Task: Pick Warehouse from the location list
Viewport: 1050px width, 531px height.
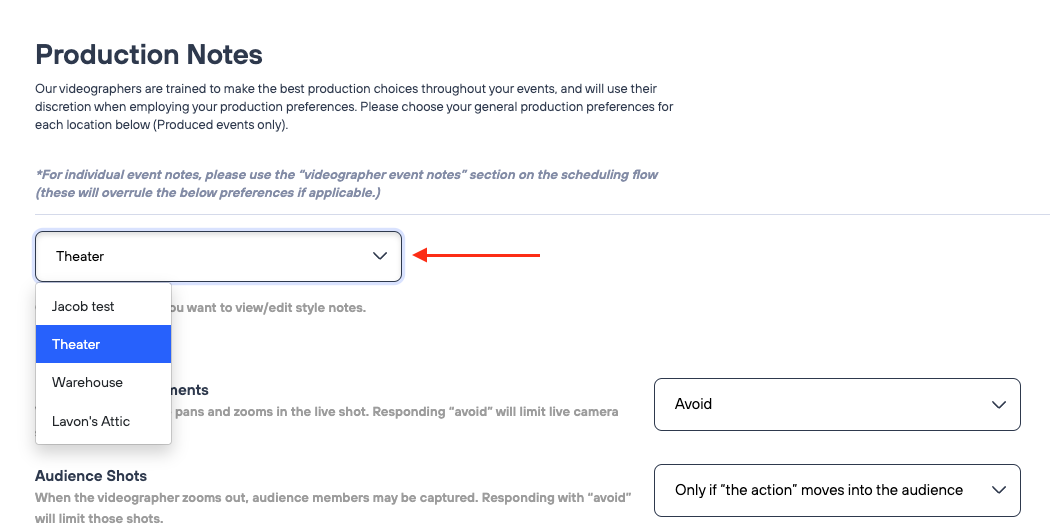Action: click(x=88, y=383)
